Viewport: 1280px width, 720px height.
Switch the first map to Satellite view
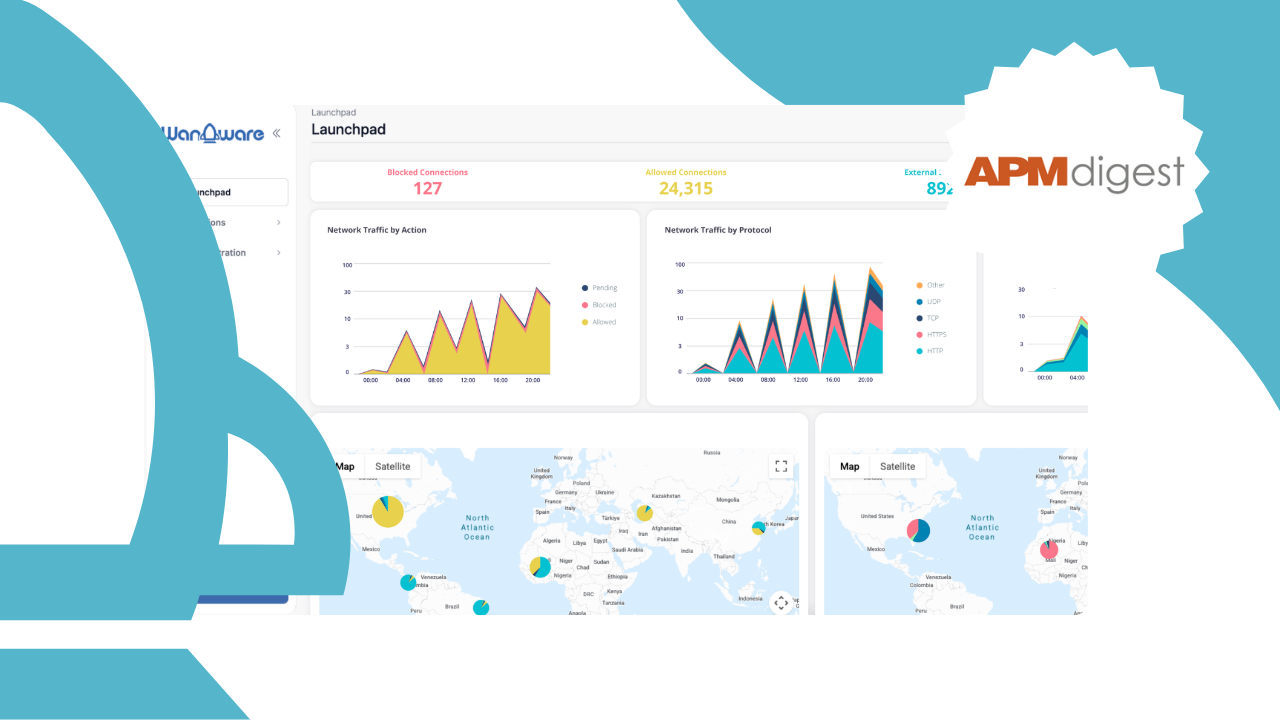point(392,466)
